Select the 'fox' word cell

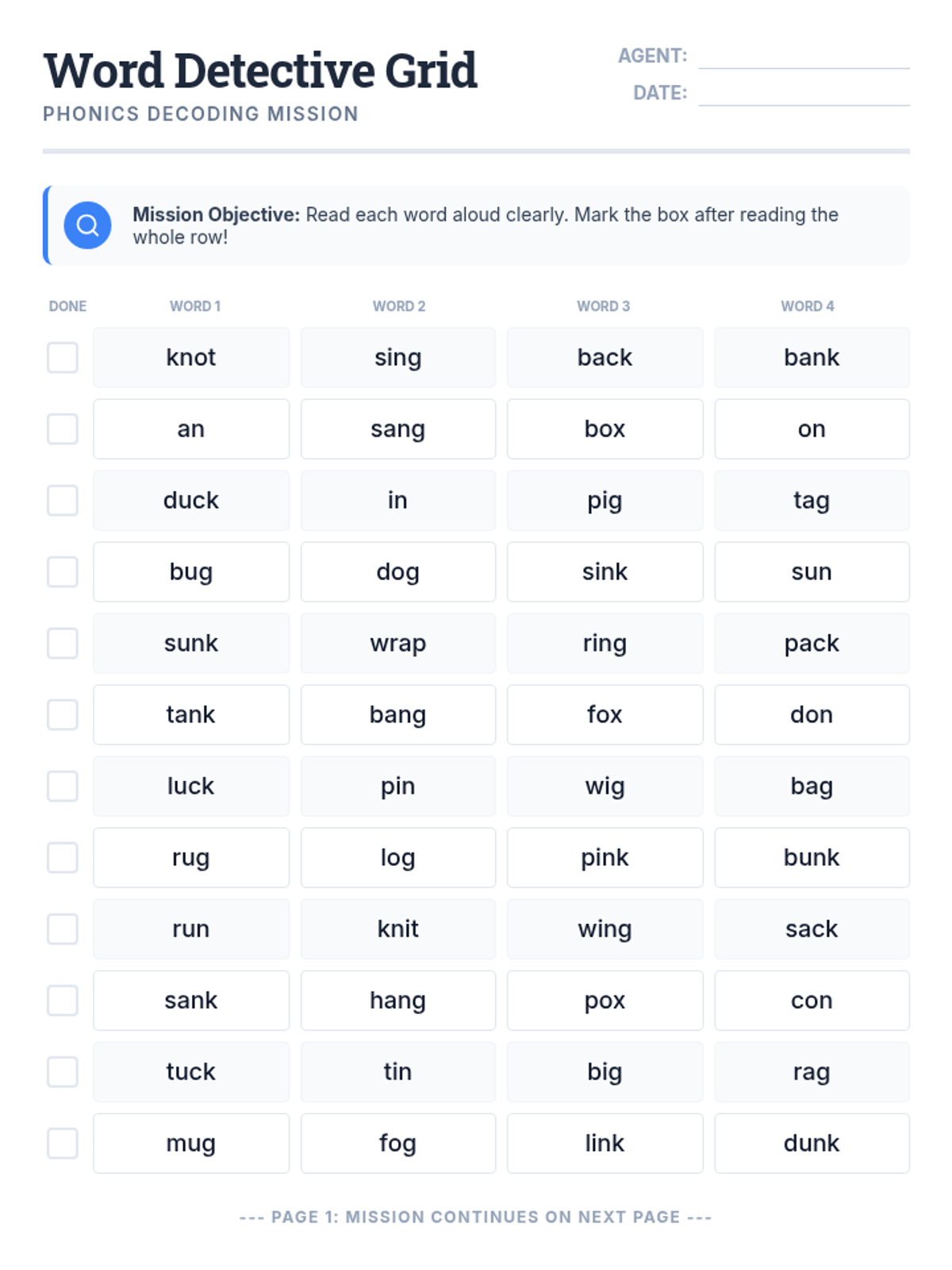pos(605,715)
